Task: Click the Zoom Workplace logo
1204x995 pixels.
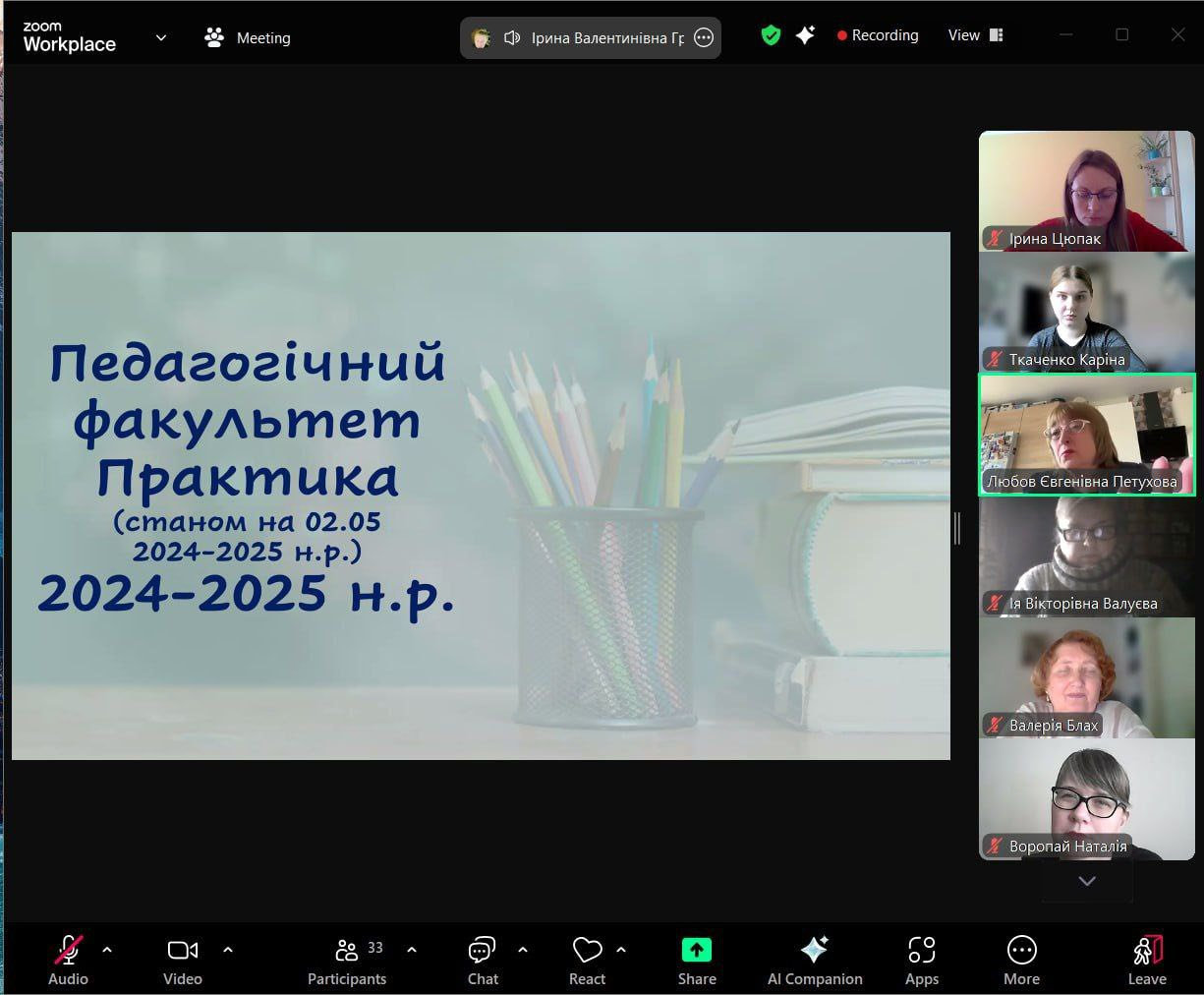Action: (x=70, y=37)
